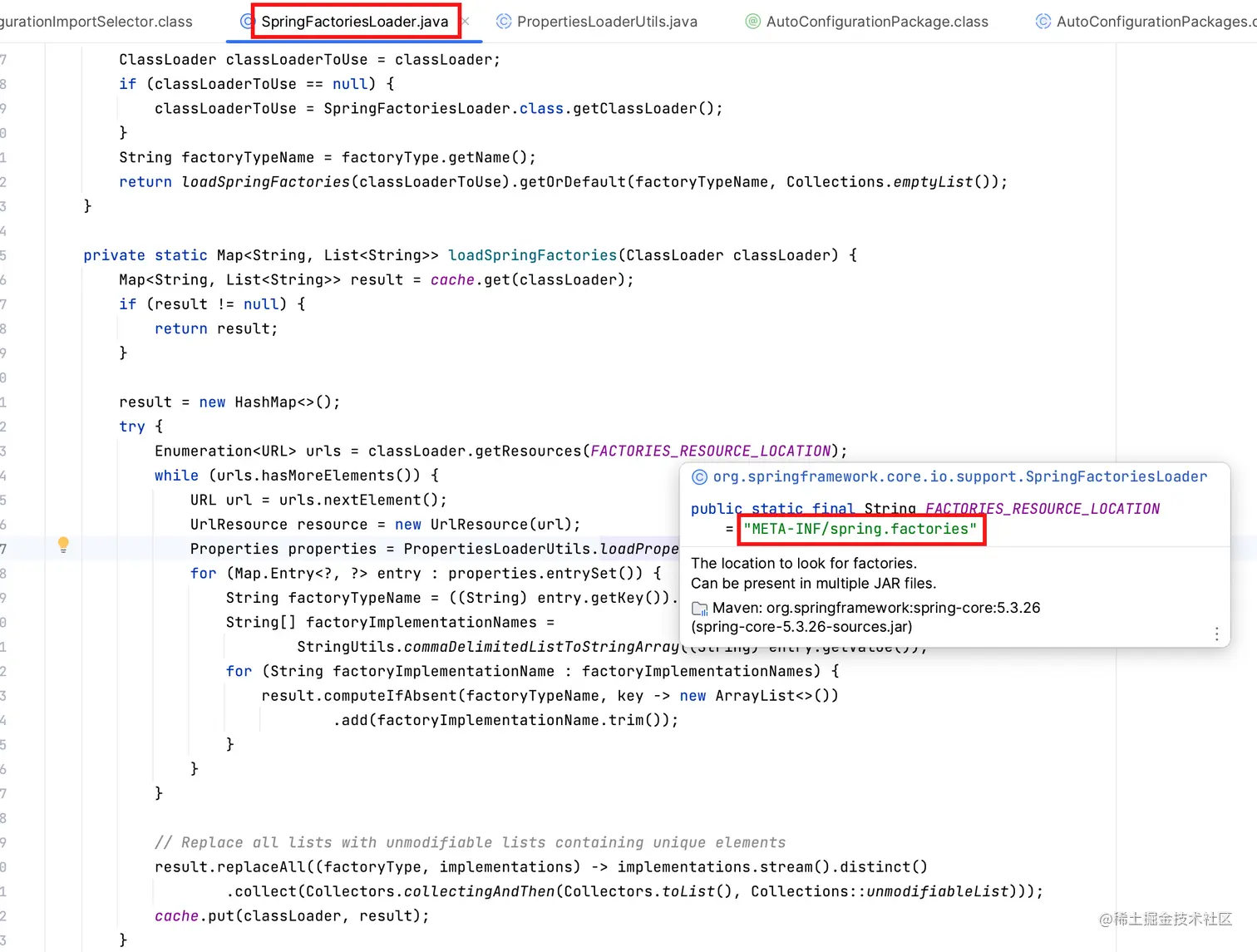
Task: Click the Maven spring-core:5.3.26 library text
Action: click(876, 609)
